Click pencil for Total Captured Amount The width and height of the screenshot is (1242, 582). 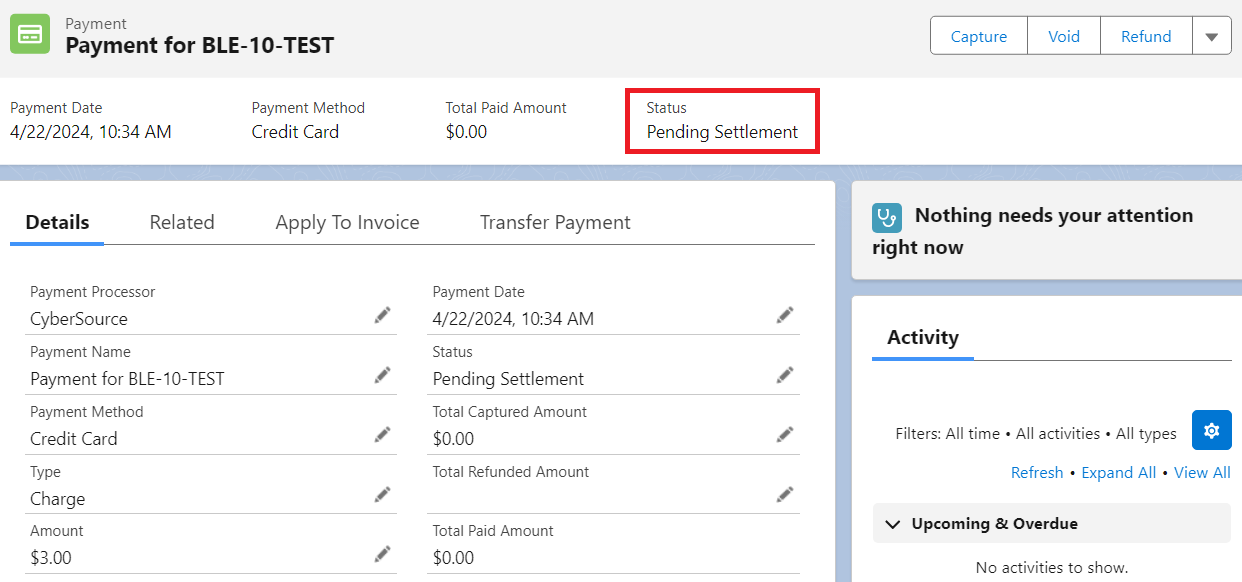[785, 434]
